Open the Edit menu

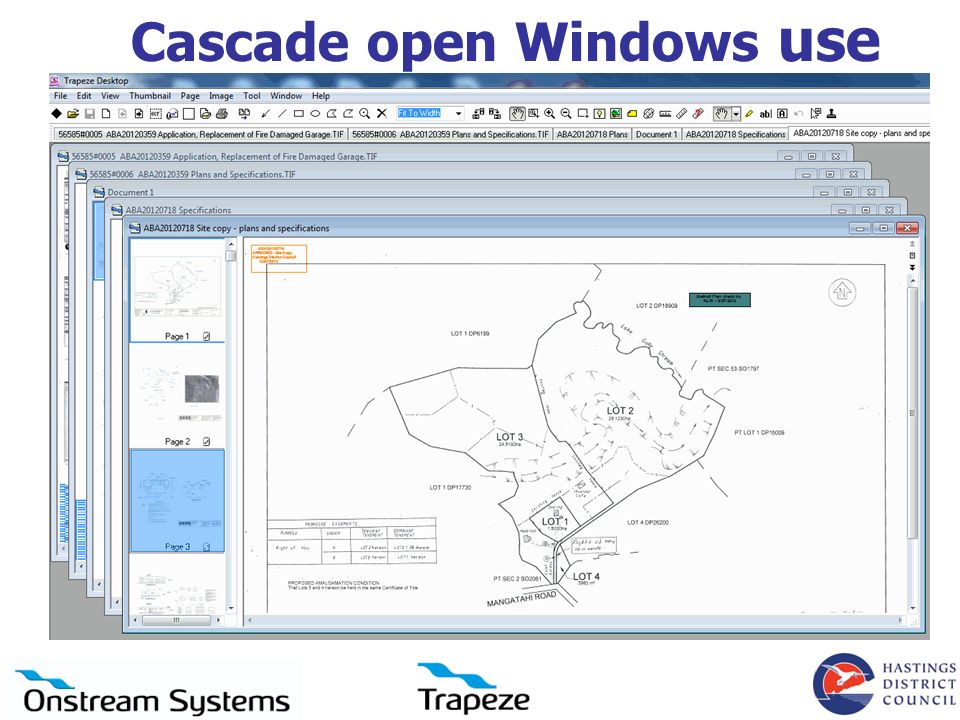pos(84,96)
